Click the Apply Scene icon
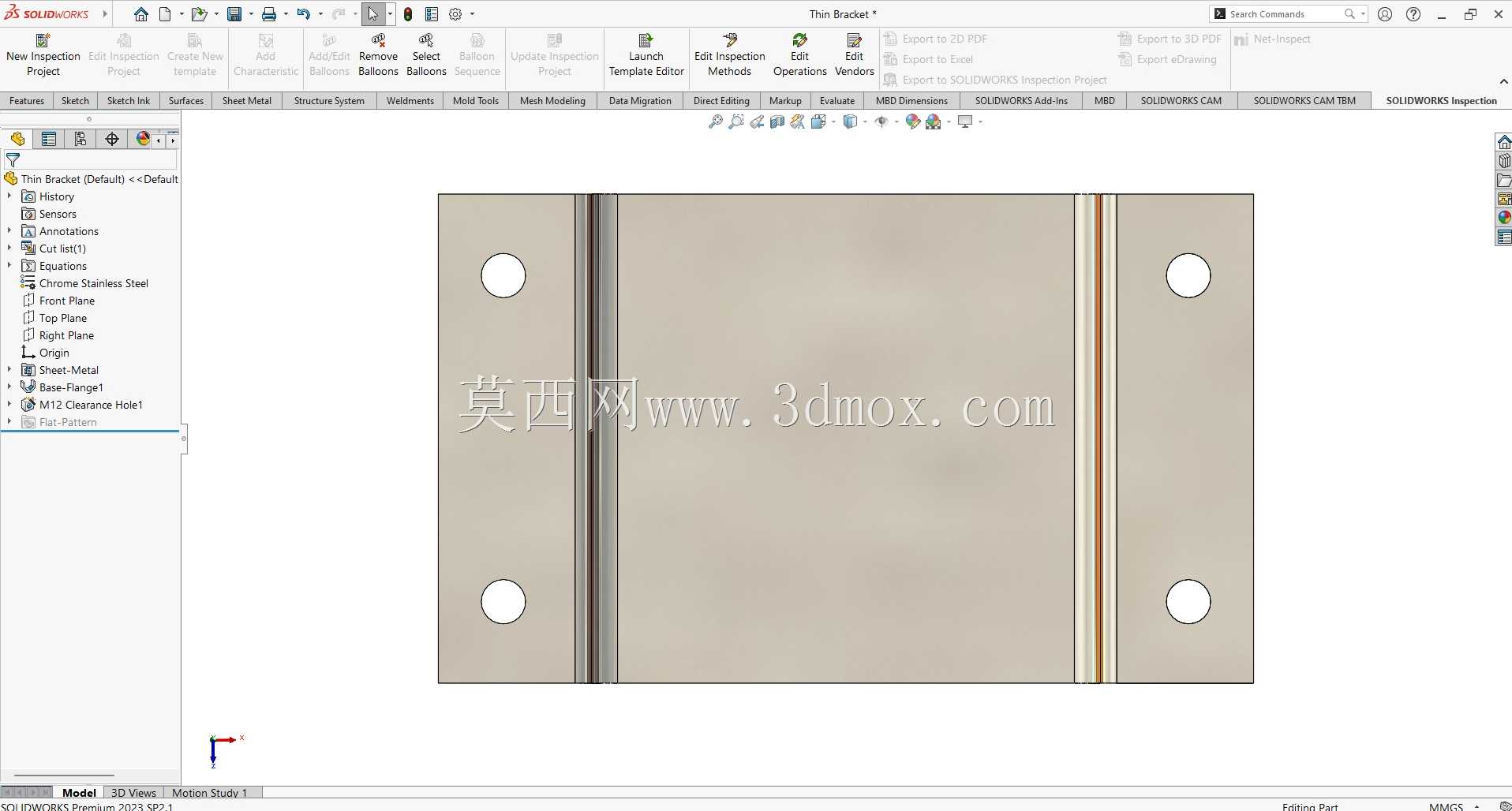 (x=934, y=121)
